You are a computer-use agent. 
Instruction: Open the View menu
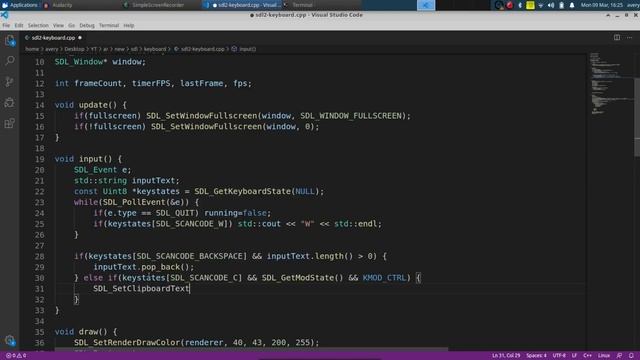point(58,25)
